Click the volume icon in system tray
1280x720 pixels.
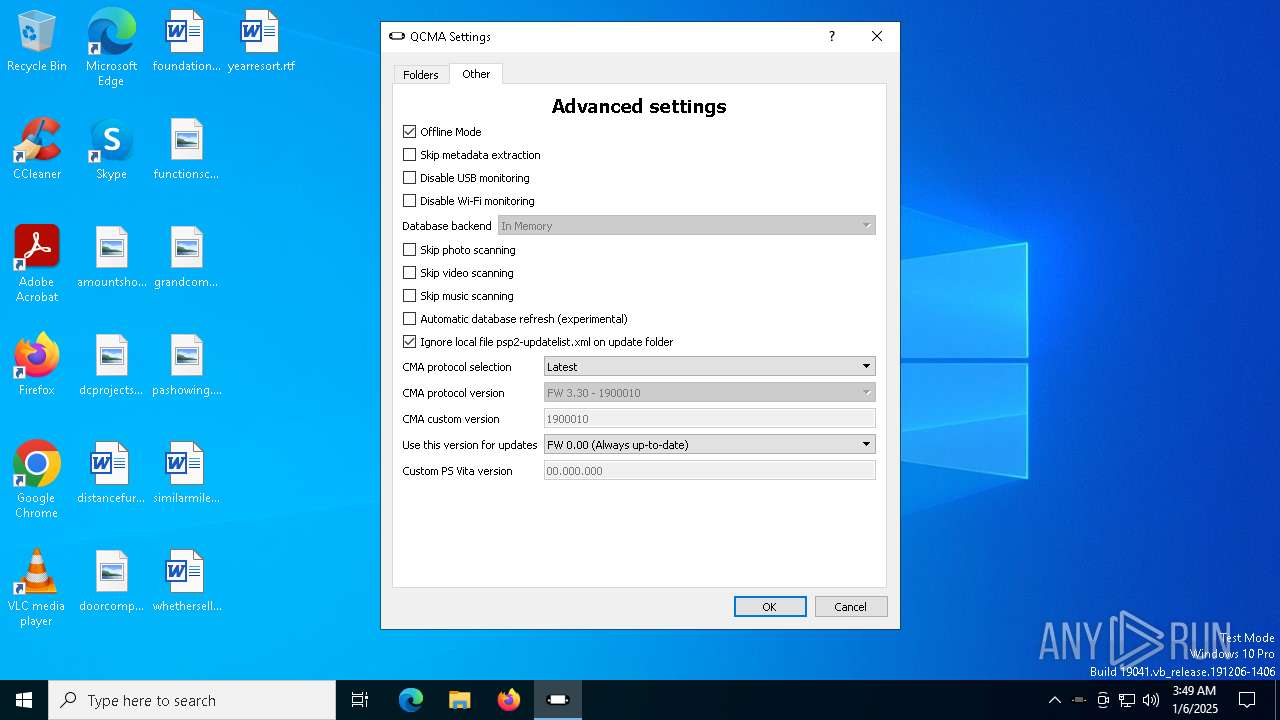click(1151, 700)
